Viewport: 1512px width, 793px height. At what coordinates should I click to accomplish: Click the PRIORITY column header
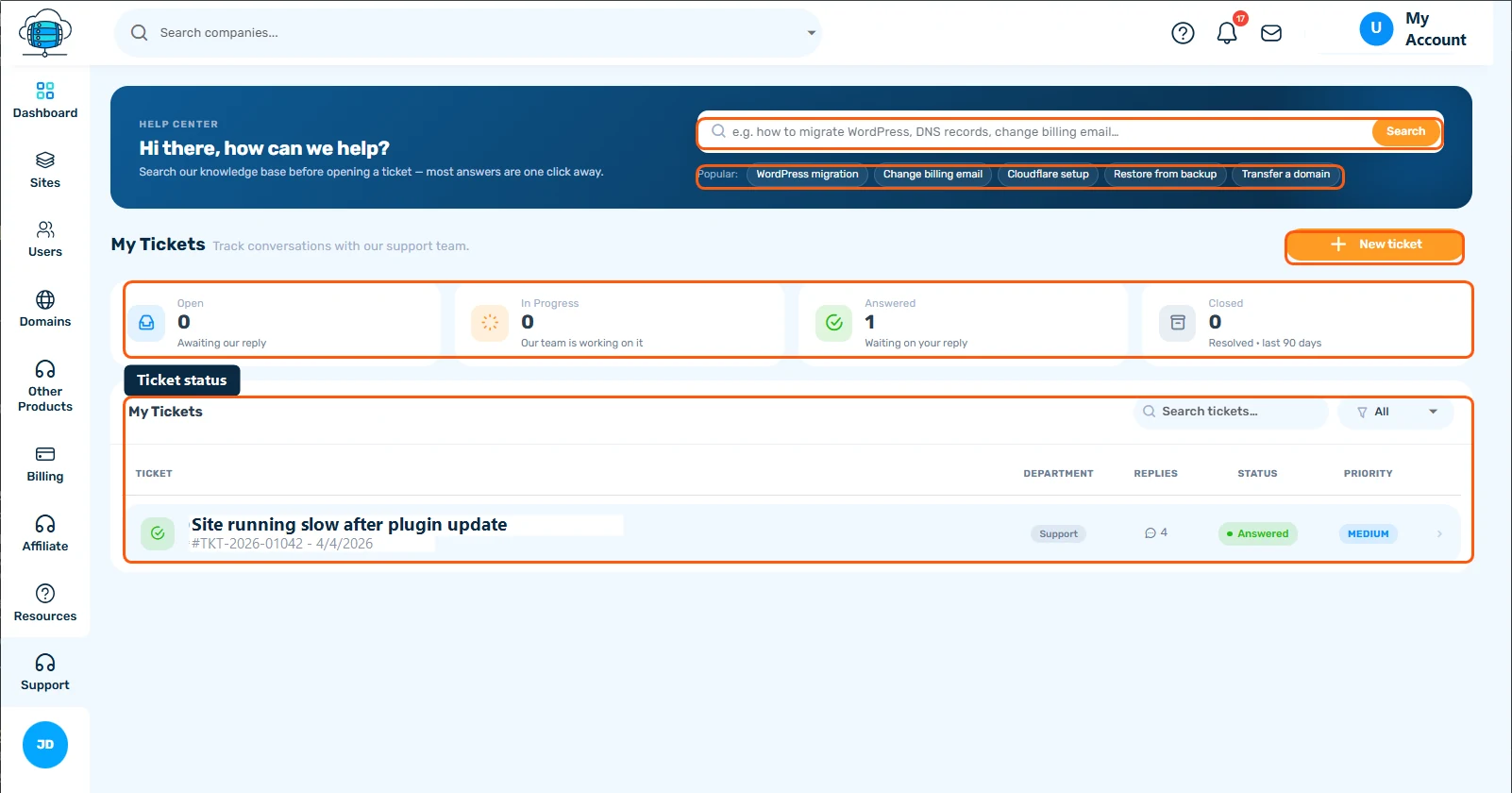coord(1368,474)
